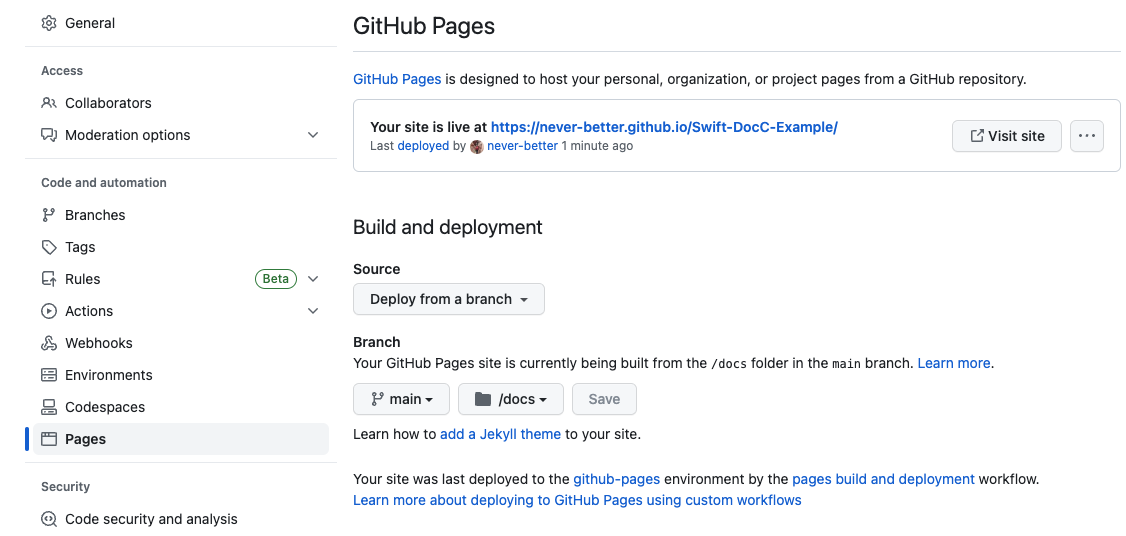Click the Security section header

point(65,486)
